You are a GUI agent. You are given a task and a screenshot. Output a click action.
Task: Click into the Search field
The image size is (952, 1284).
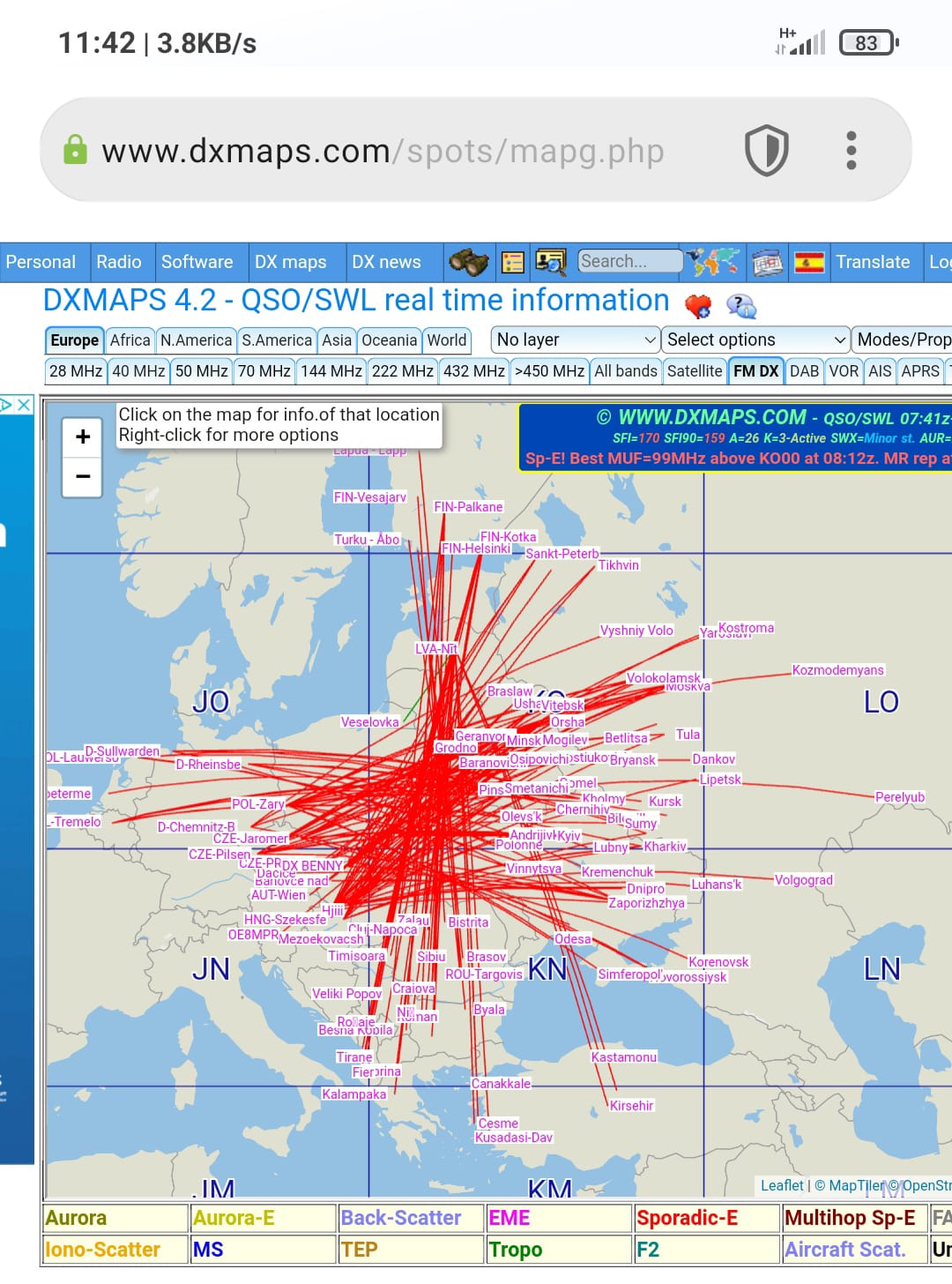(x=629, y=261)
